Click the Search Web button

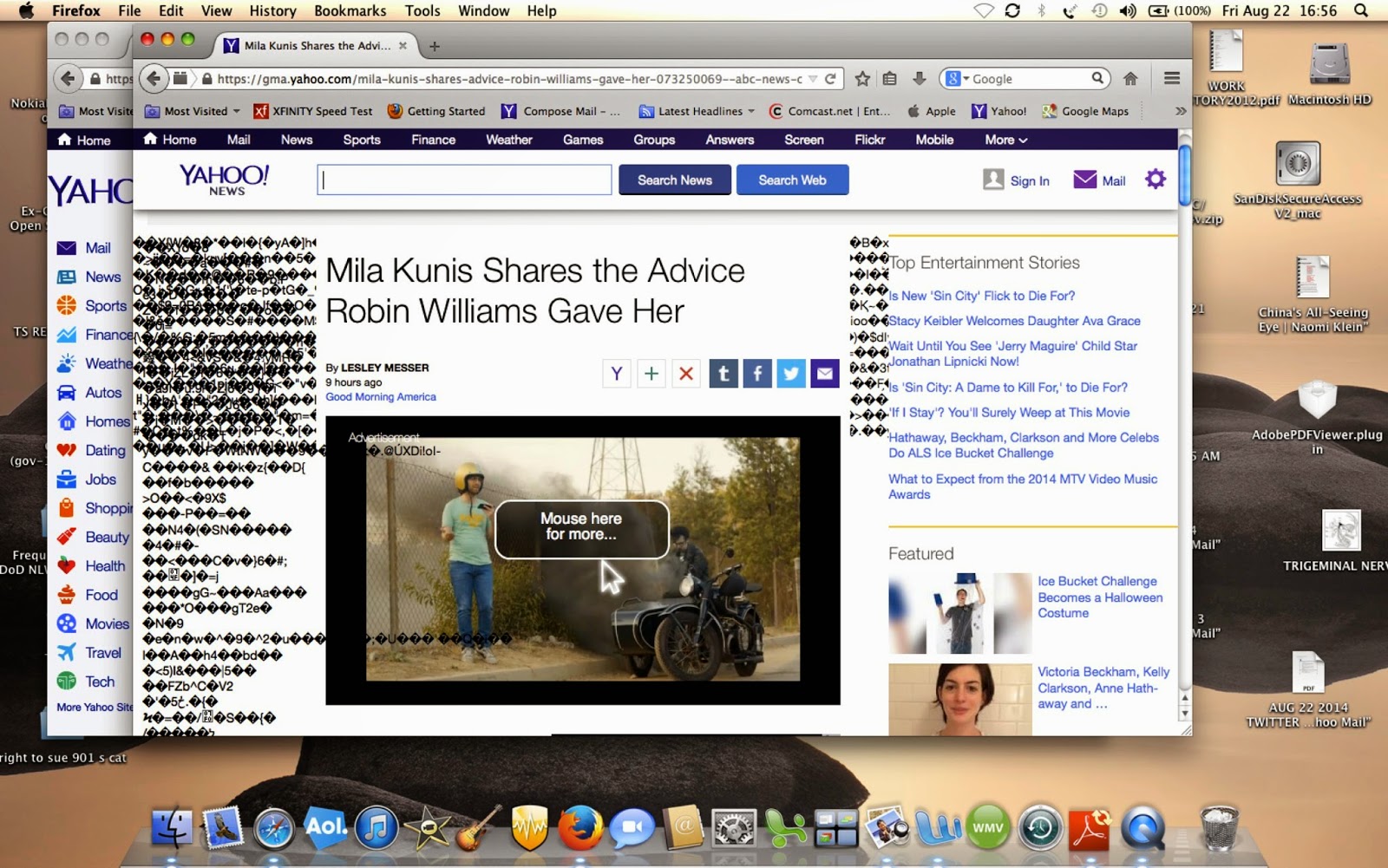793,180
